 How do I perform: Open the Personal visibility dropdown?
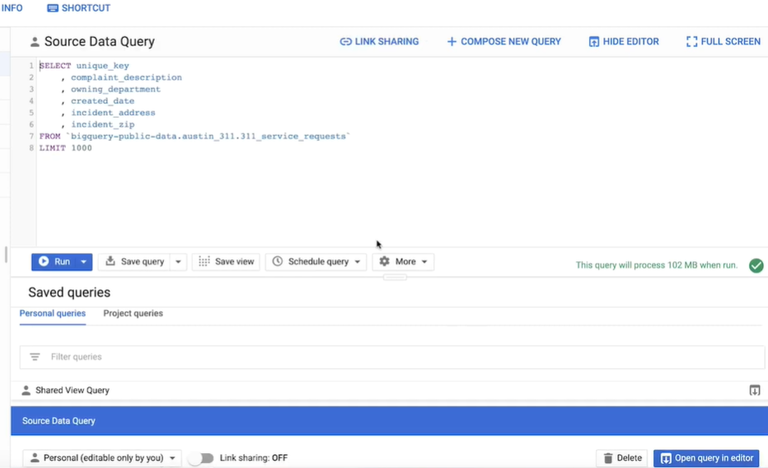pyautogui.click(x=102, y=458)
